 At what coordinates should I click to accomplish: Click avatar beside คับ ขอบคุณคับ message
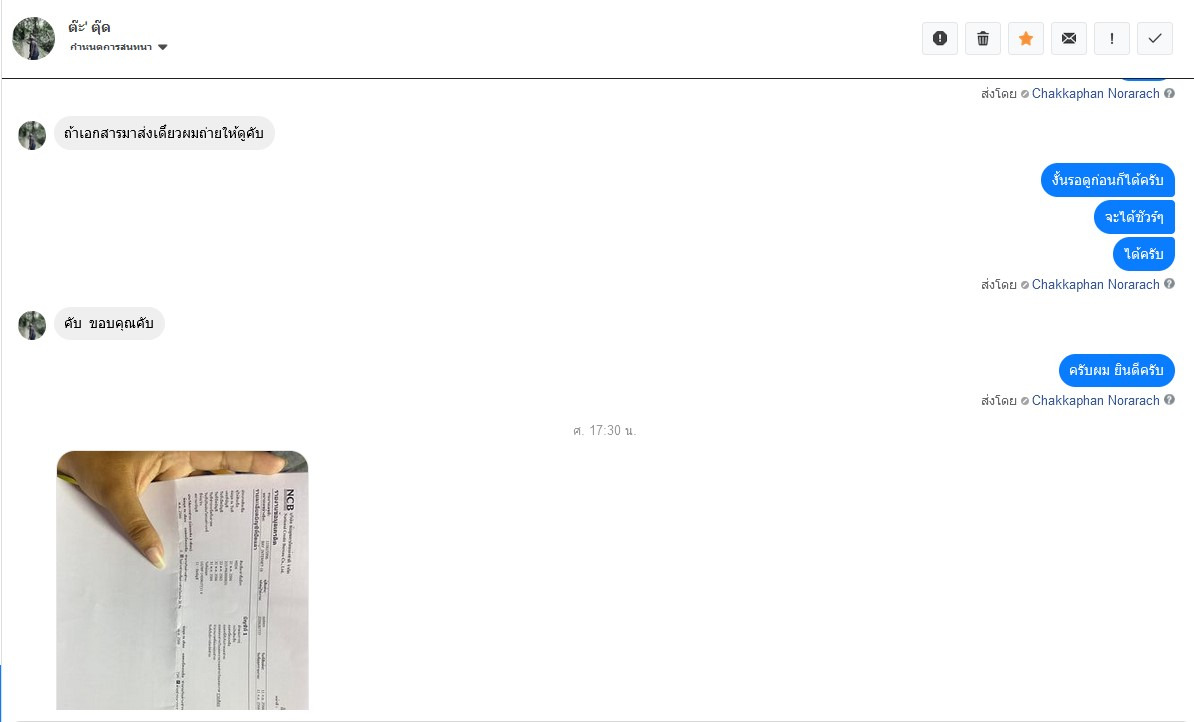32,325
